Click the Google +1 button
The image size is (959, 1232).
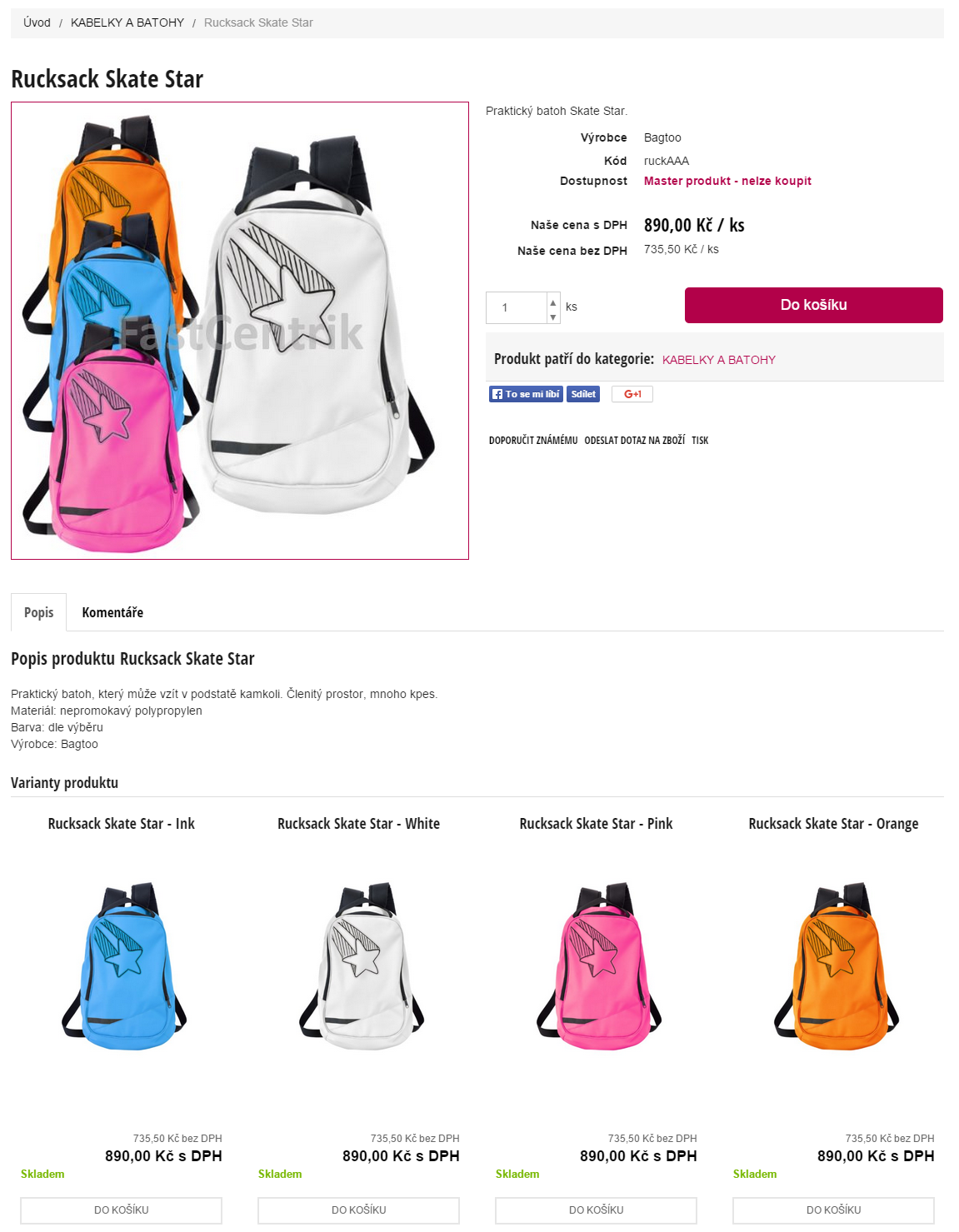click(632, 394)
